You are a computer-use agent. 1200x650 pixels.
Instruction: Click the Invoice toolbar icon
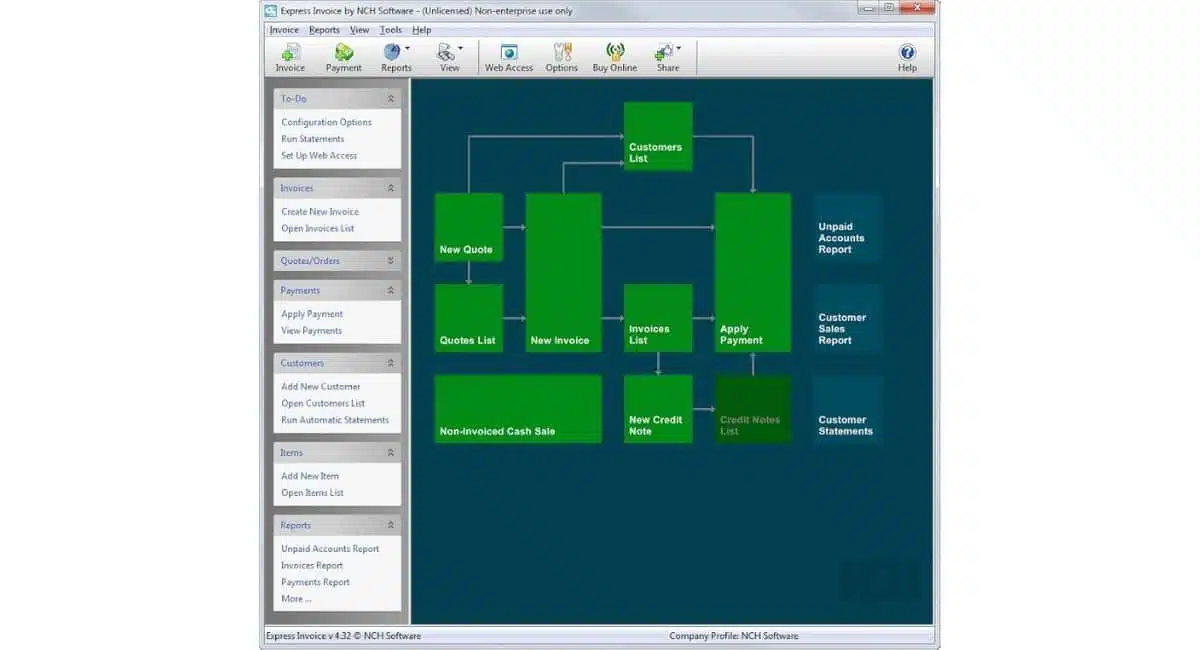(x=290, y=53)
